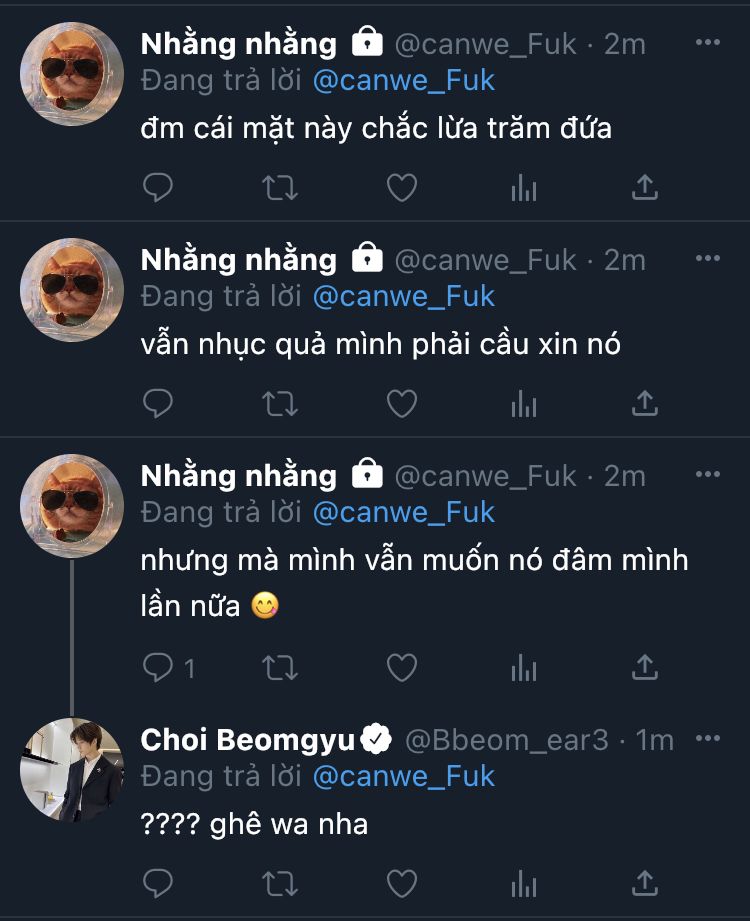
Task: View analytics for the third tweet
Action: 524,667
